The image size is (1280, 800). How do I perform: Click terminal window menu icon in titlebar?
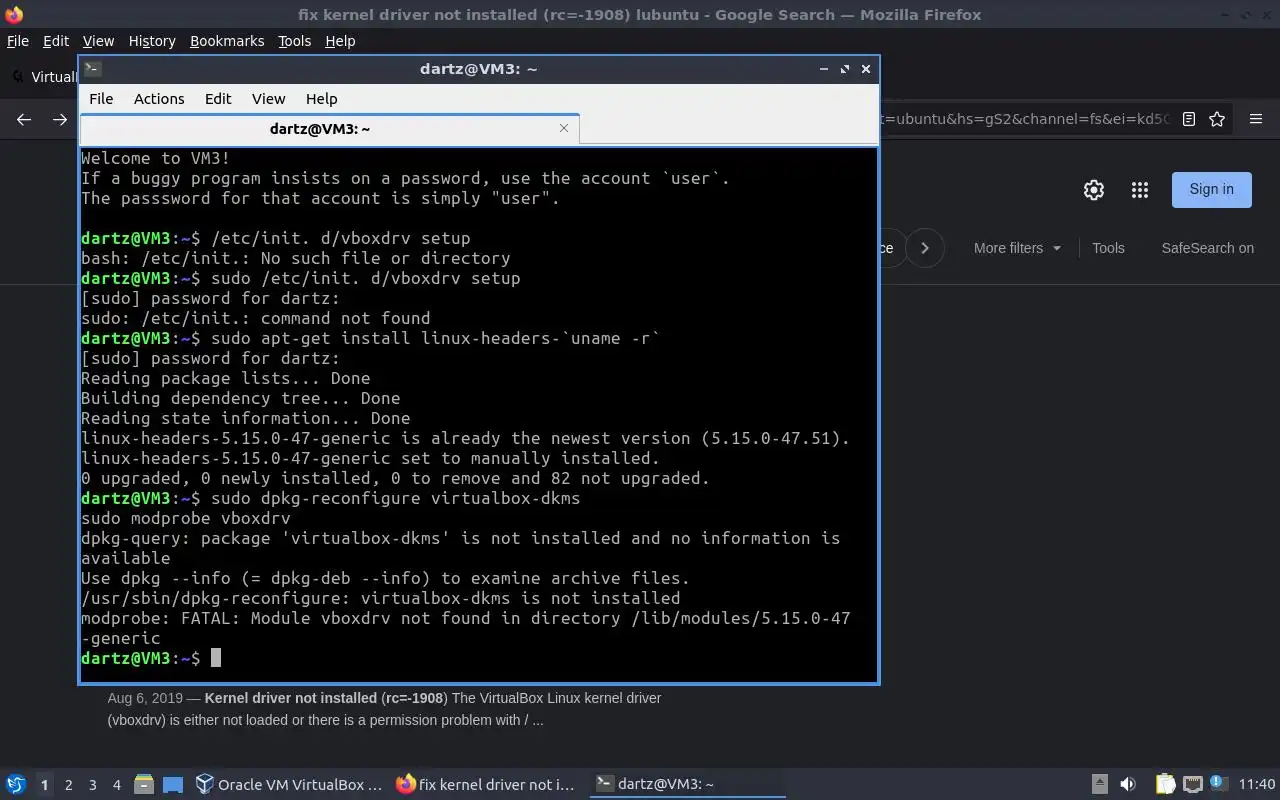pos(92,68)
